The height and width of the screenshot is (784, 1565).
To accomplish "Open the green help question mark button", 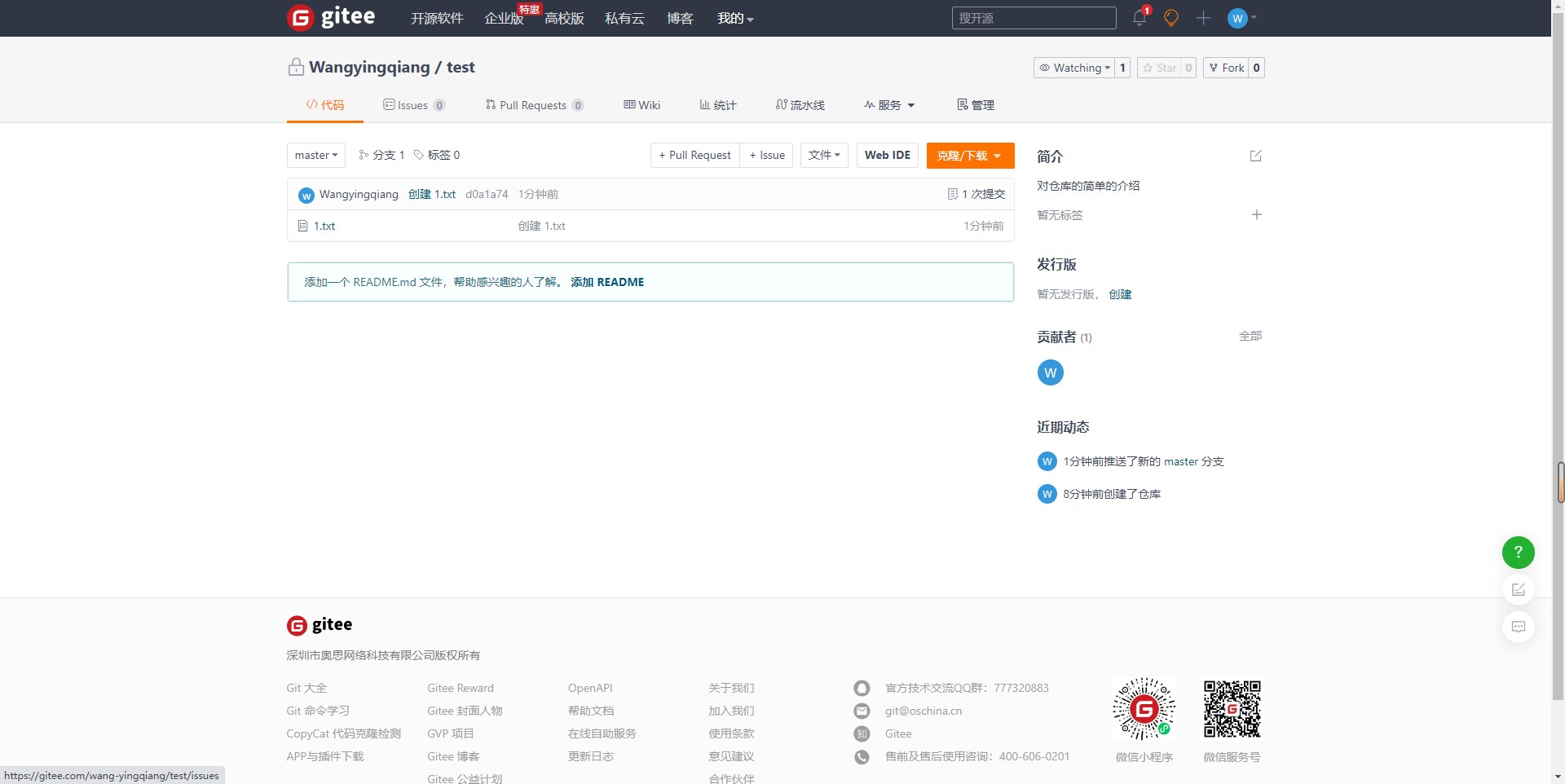I will point(1518,553).
